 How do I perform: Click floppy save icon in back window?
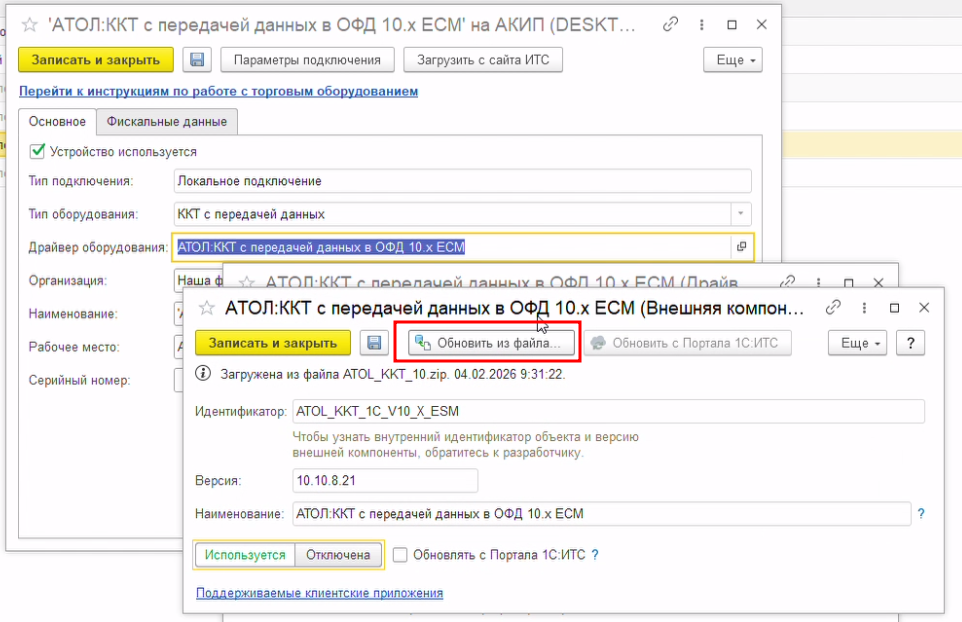coord(197,60)
